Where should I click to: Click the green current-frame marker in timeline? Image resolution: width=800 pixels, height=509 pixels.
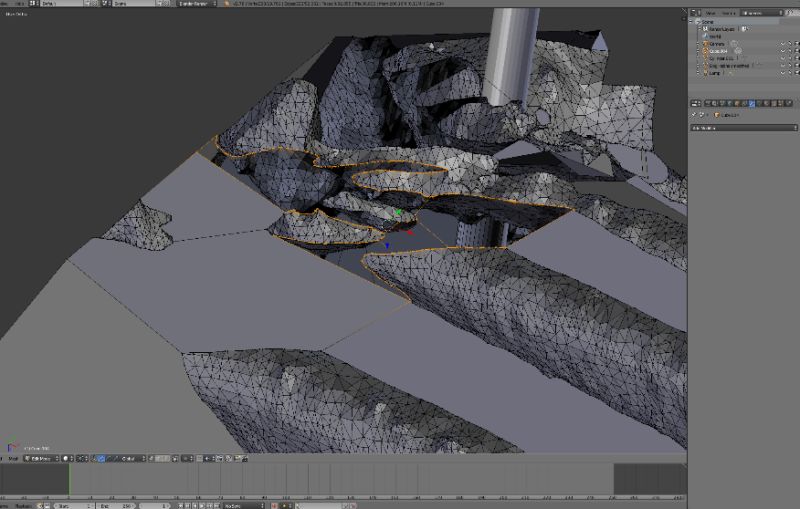(69, 479)
